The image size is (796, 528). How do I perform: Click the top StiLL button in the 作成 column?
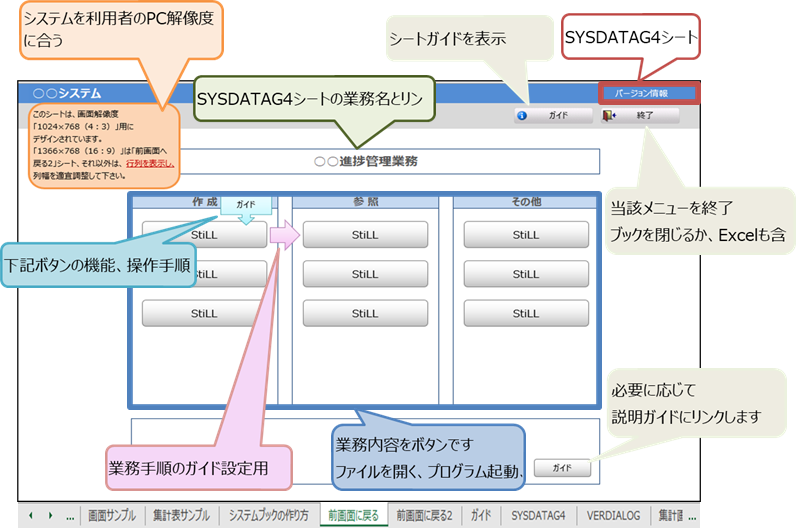(205, 235)
